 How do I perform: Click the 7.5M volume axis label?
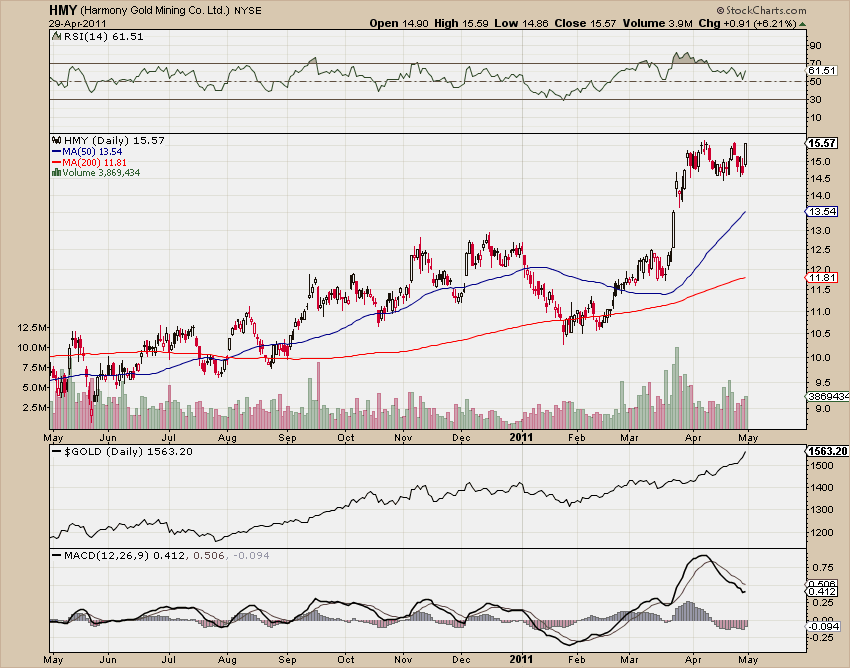tap(35, 368)
